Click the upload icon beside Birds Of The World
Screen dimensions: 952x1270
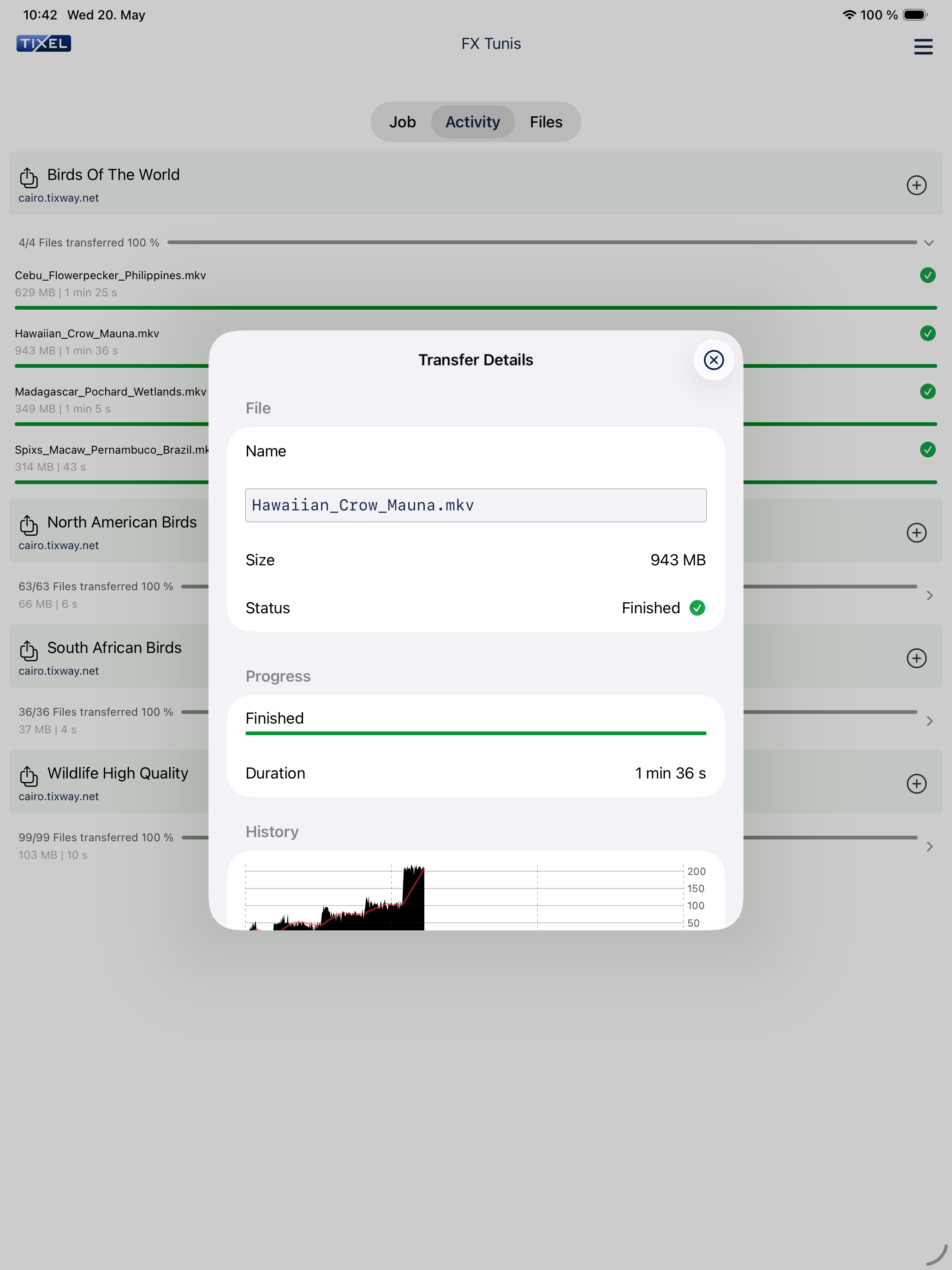tap(29, 177)
